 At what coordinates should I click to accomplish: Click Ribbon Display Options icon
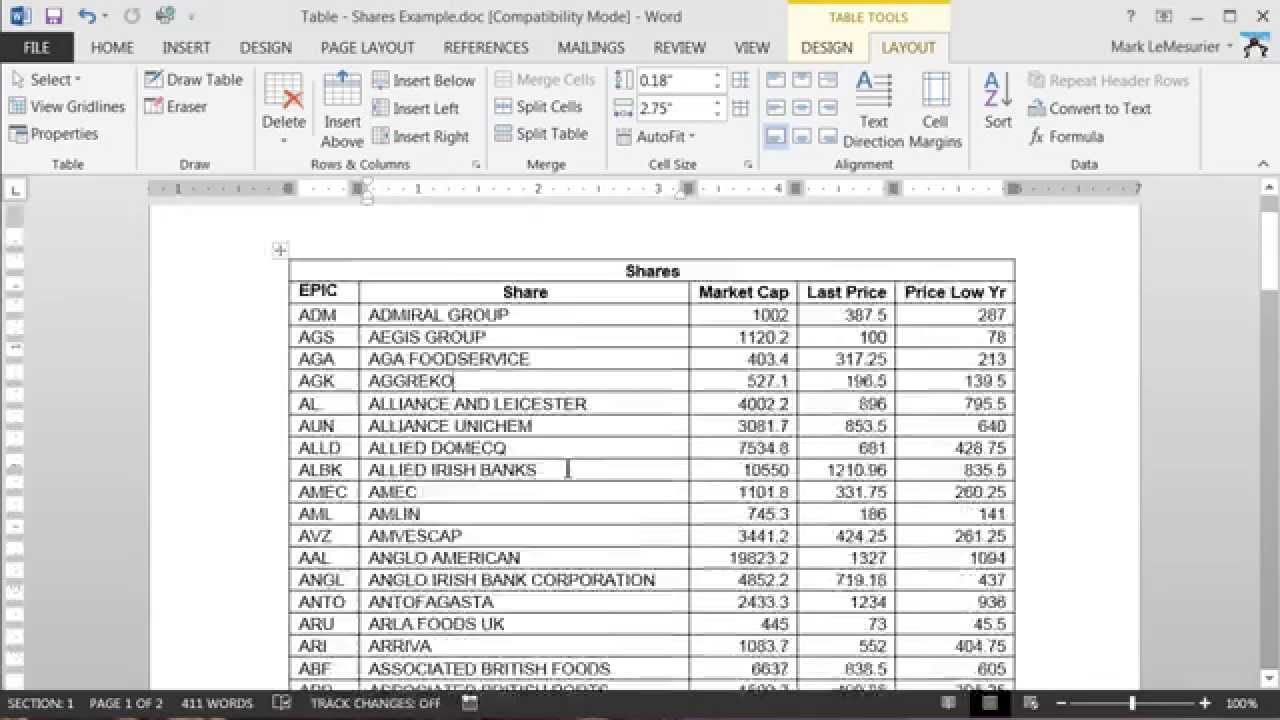pyautogui.click(x=1163, y=16)
